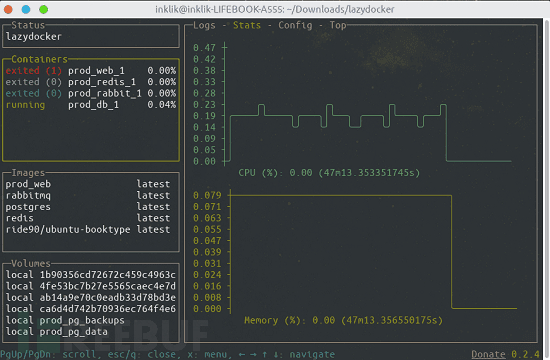
Task: Select the postgres image entry
Action: pyautogui.click(x=88, y=207)
